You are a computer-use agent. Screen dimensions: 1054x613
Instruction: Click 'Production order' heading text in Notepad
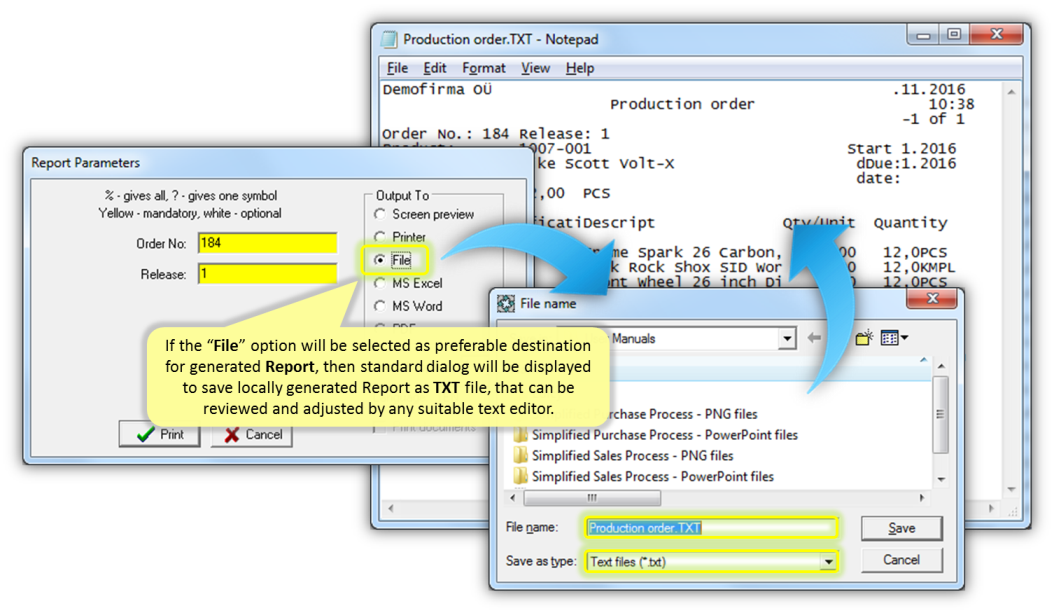[x=682, y=104]
